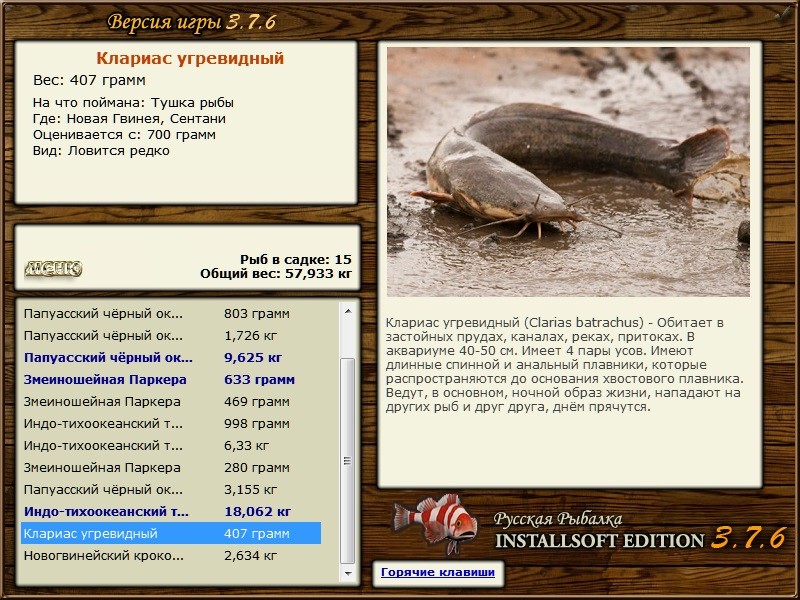
Task: Click the Общий вес: 57,933 кг text
Action: [x=276, y=273]
